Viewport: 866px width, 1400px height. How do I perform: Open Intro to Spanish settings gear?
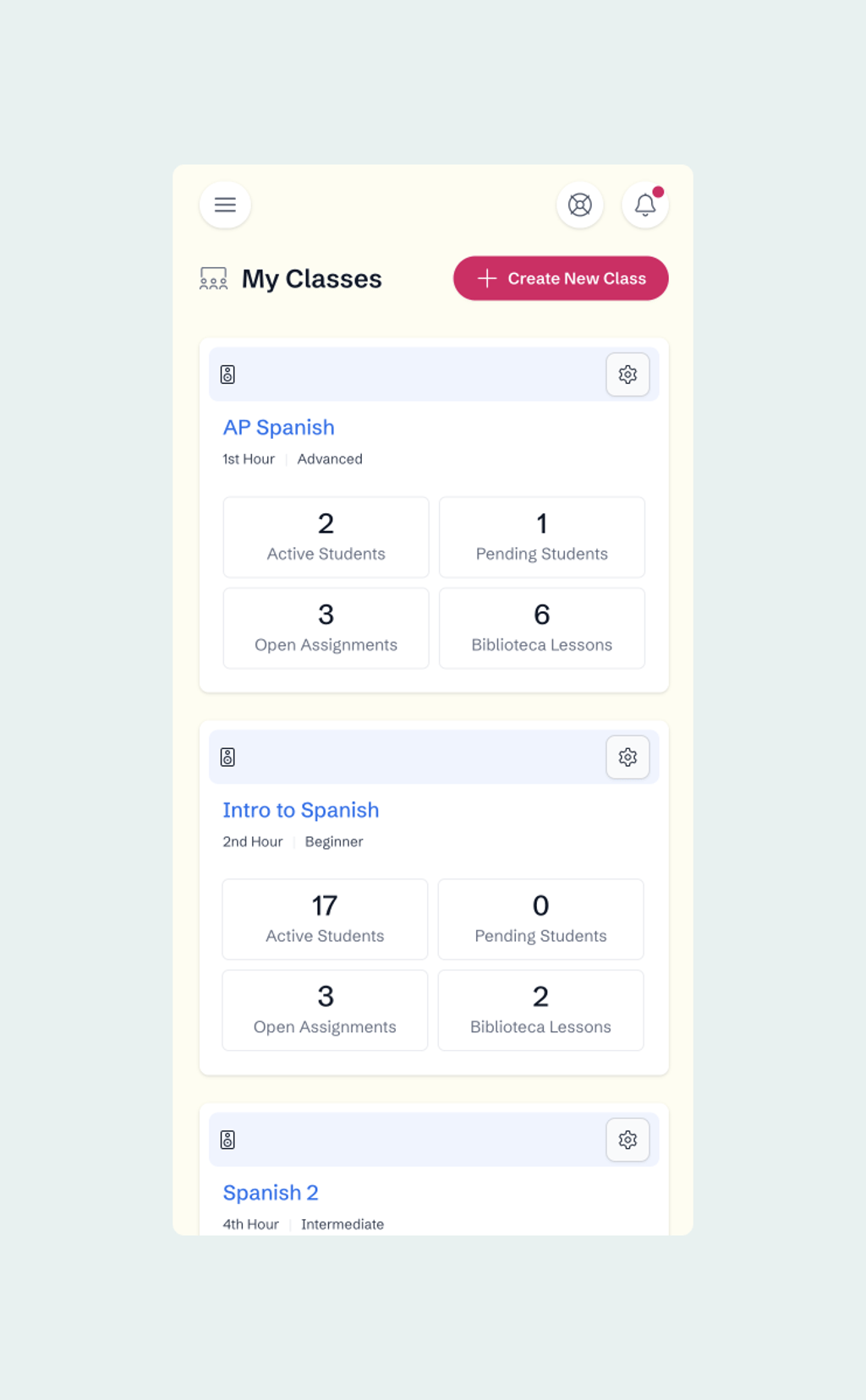tap(628, 757)
